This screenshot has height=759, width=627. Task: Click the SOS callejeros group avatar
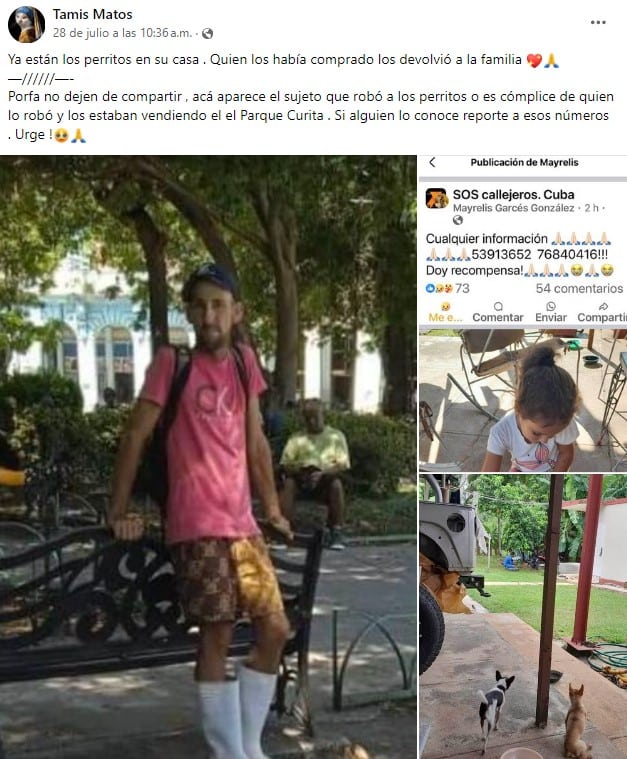(437, 198)
